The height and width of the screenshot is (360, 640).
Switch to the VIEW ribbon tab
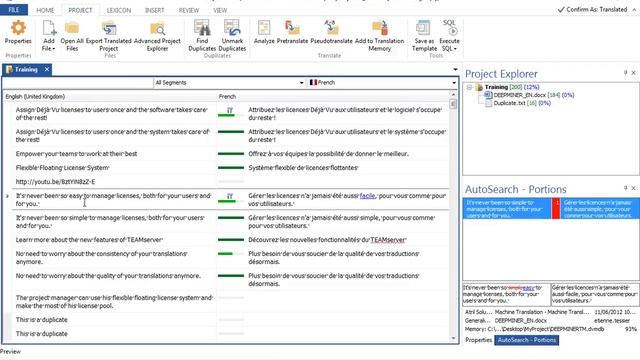220,10
